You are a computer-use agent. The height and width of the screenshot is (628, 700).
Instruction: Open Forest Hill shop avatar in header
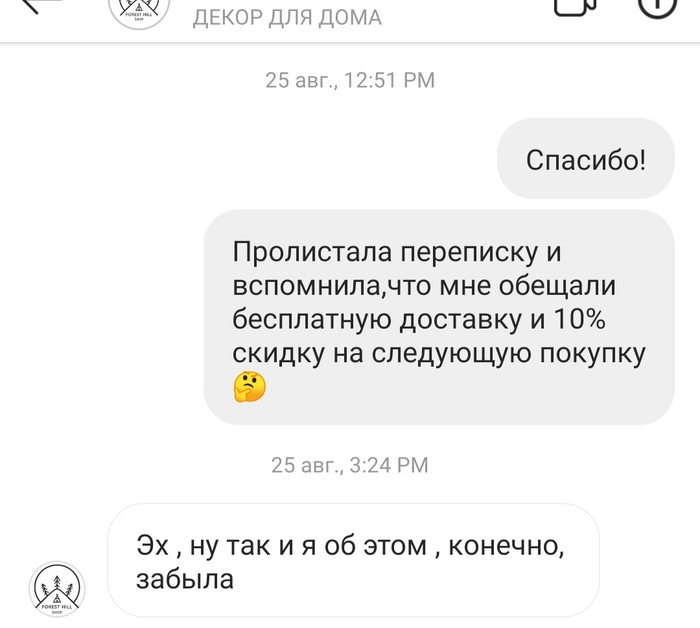click(139, 12)
